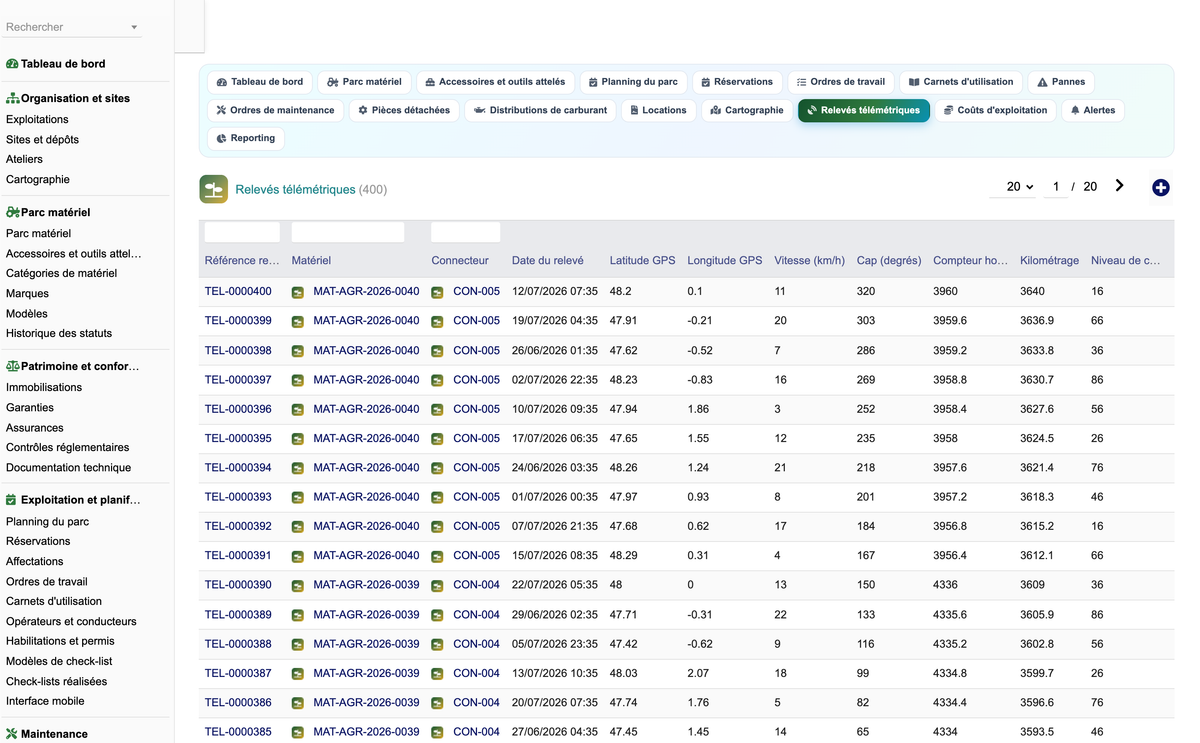This screenshot has height=743, width=1200.
Task: Click the blue plus add-record icon
Action: coord(1161,187)
